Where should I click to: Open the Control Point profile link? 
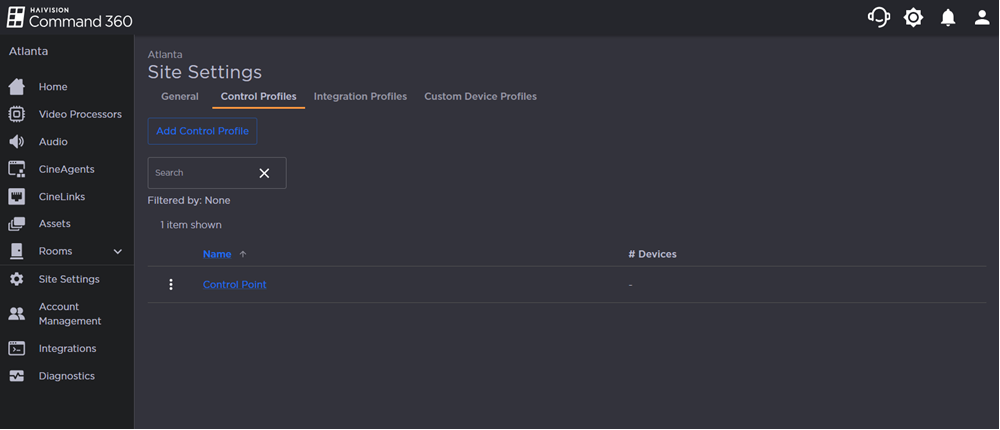(x=235, y=285)
